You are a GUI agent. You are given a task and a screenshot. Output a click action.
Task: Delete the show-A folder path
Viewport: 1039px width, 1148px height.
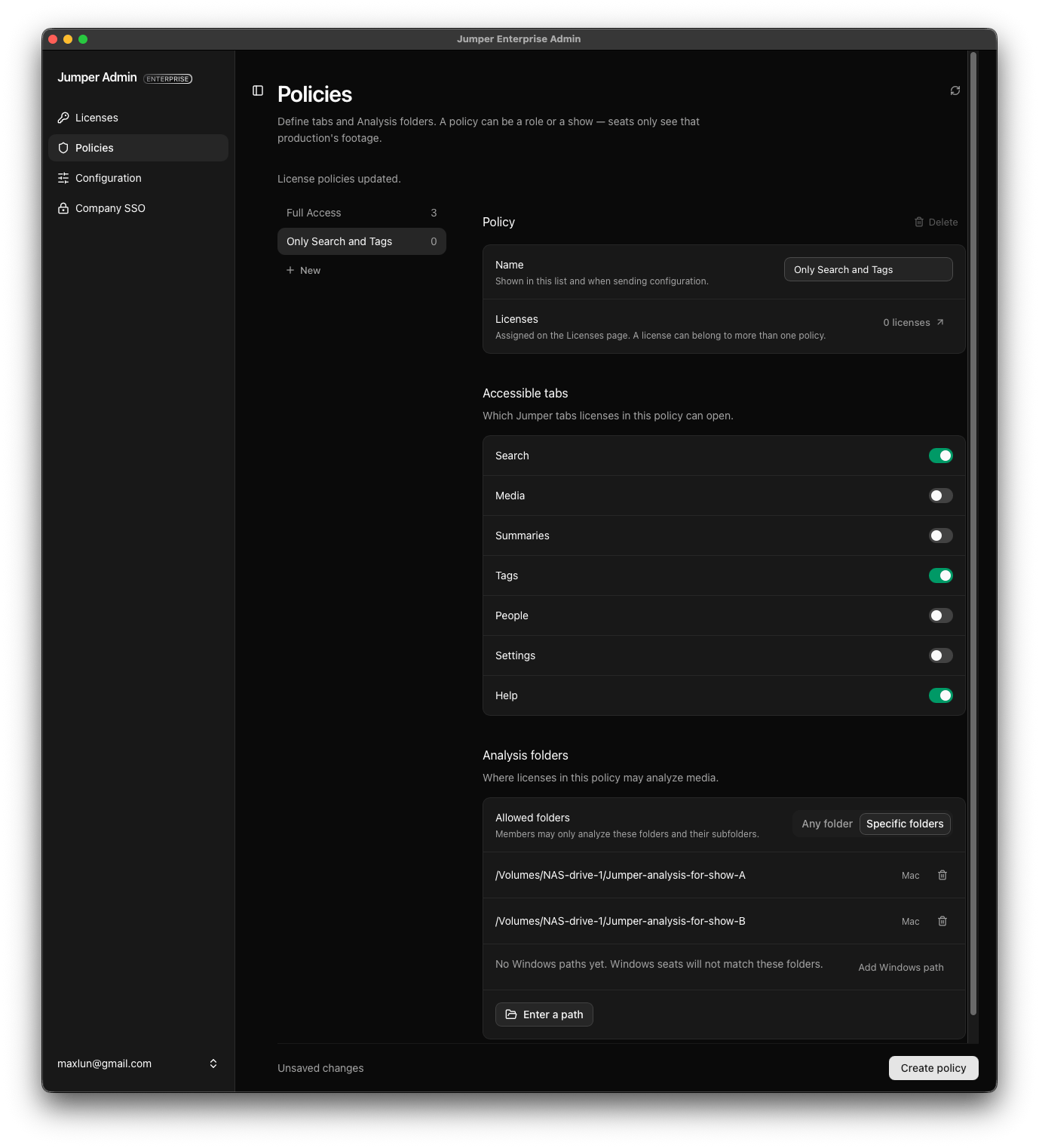[942, 875]
